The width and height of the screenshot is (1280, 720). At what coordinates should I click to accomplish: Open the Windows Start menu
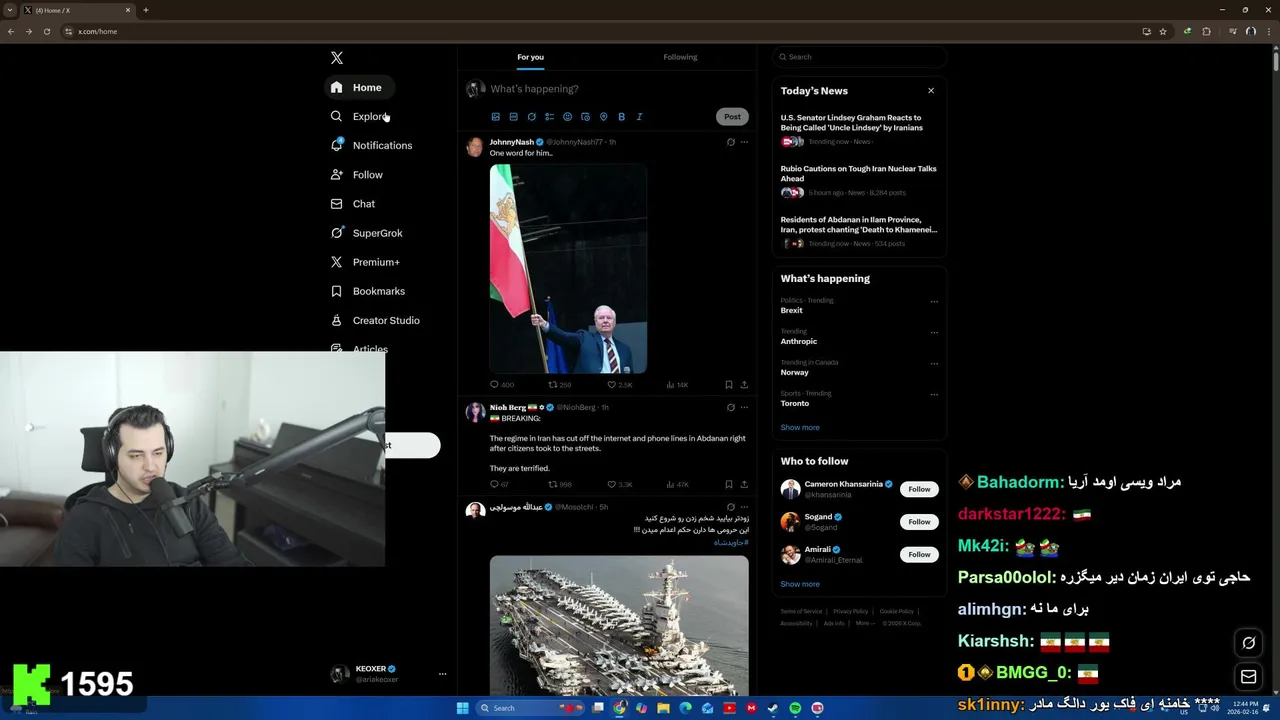462,708
